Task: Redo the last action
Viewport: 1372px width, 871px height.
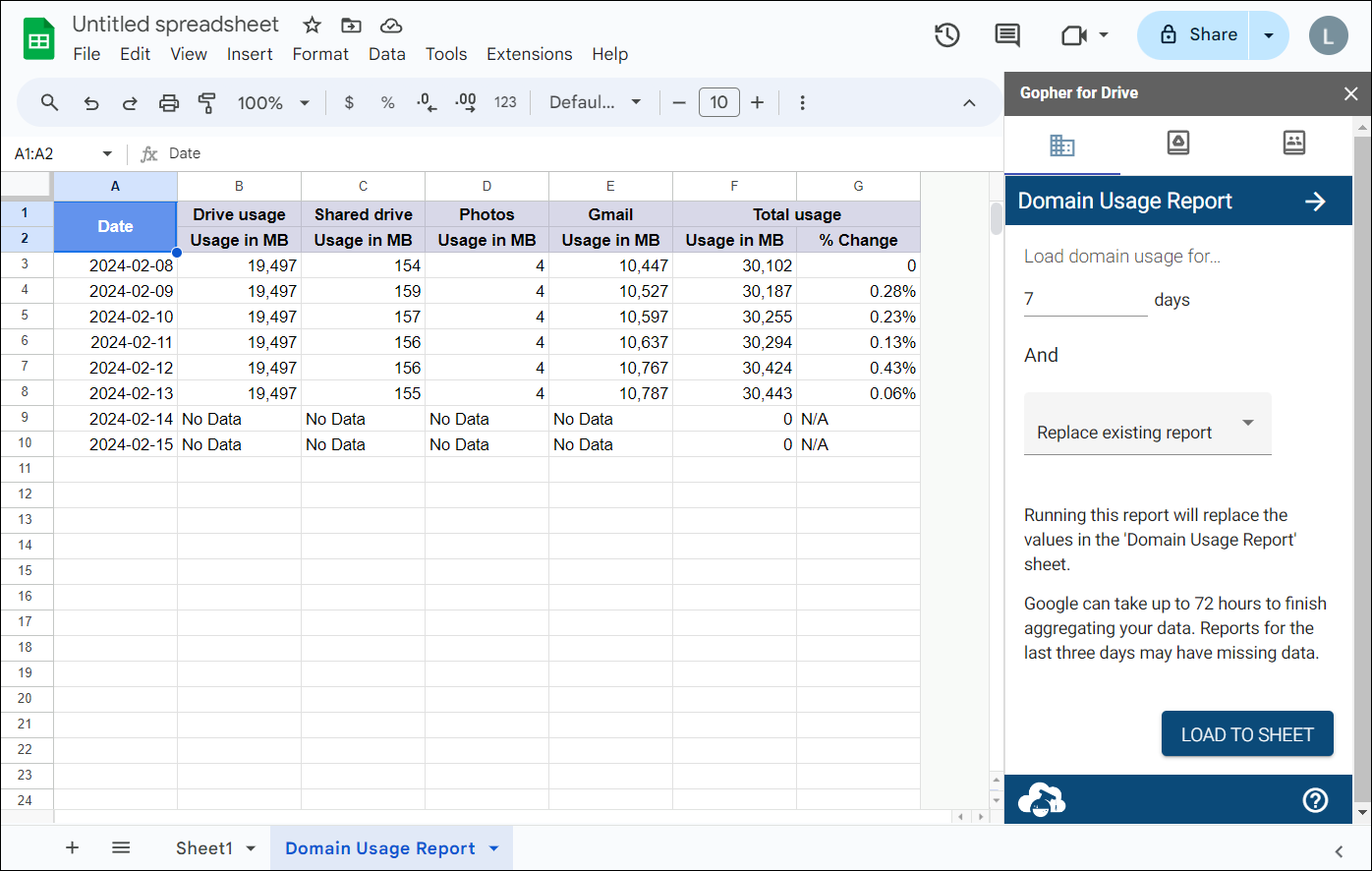Action: 130,102
